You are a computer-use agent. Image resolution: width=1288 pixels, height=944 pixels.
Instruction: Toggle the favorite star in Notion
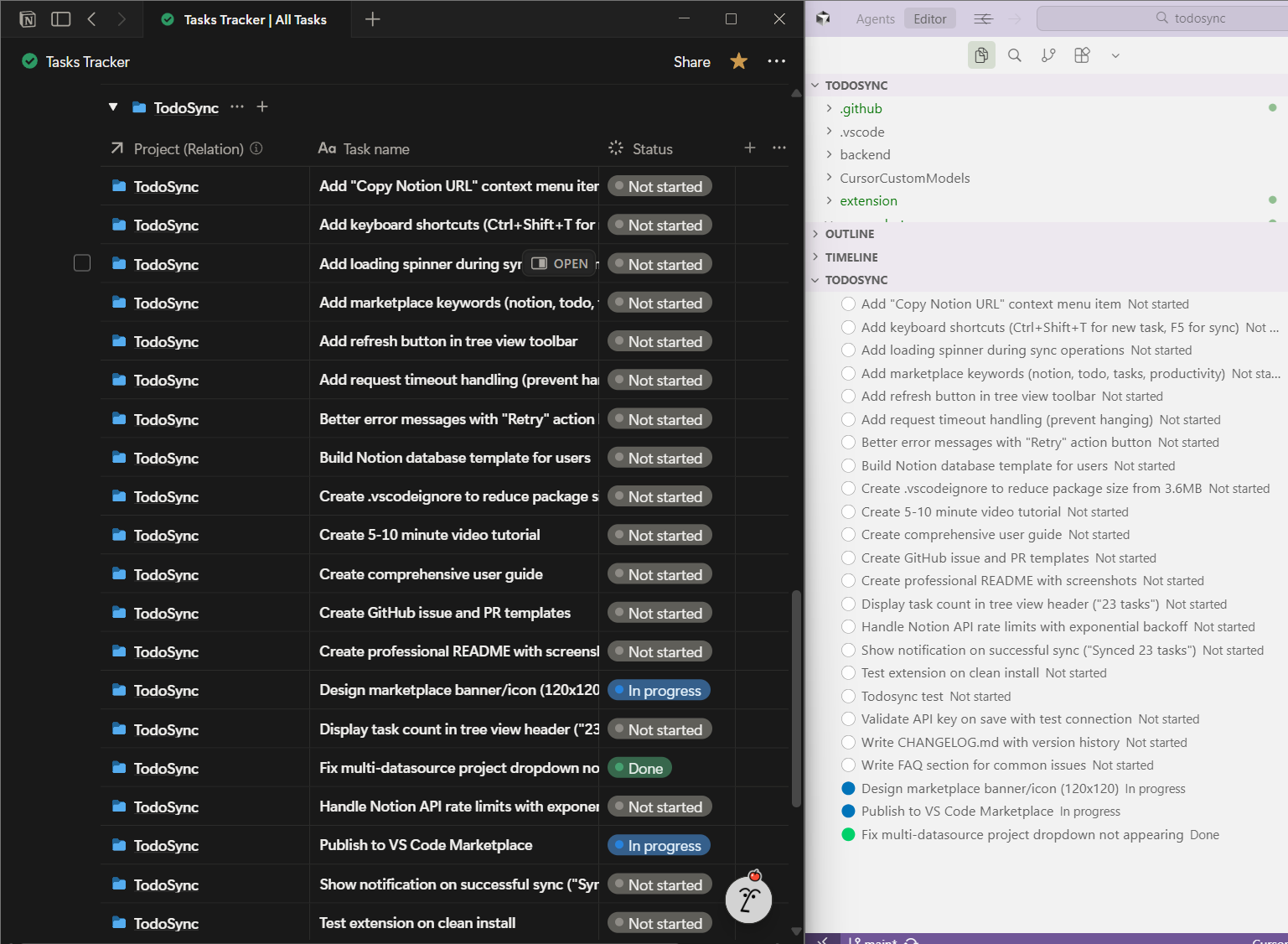coord(738,61)
